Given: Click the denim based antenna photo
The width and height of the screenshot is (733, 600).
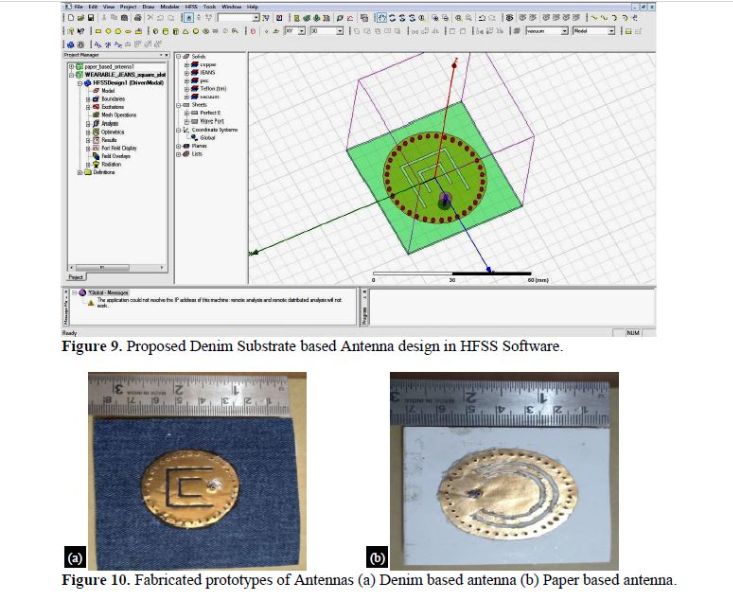Looking at the screenshot, I should click(x=197, y=471).
